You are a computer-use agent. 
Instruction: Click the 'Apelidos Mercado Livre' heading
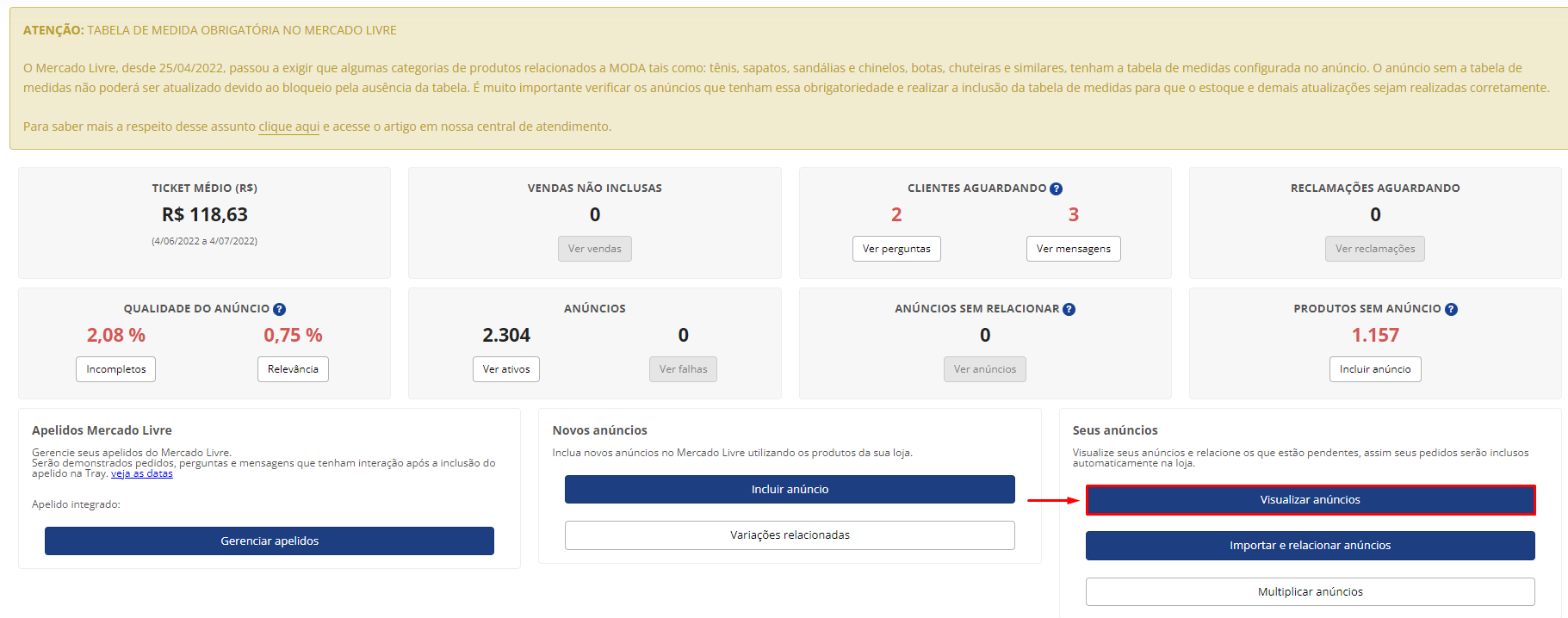102,430
